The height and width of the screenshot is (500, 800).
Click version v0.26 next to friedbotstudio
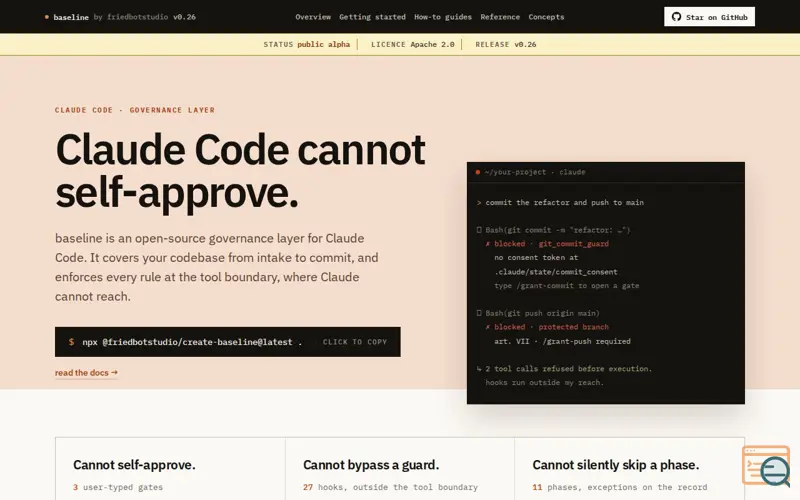pyautogui.click(x=184, y=17)
